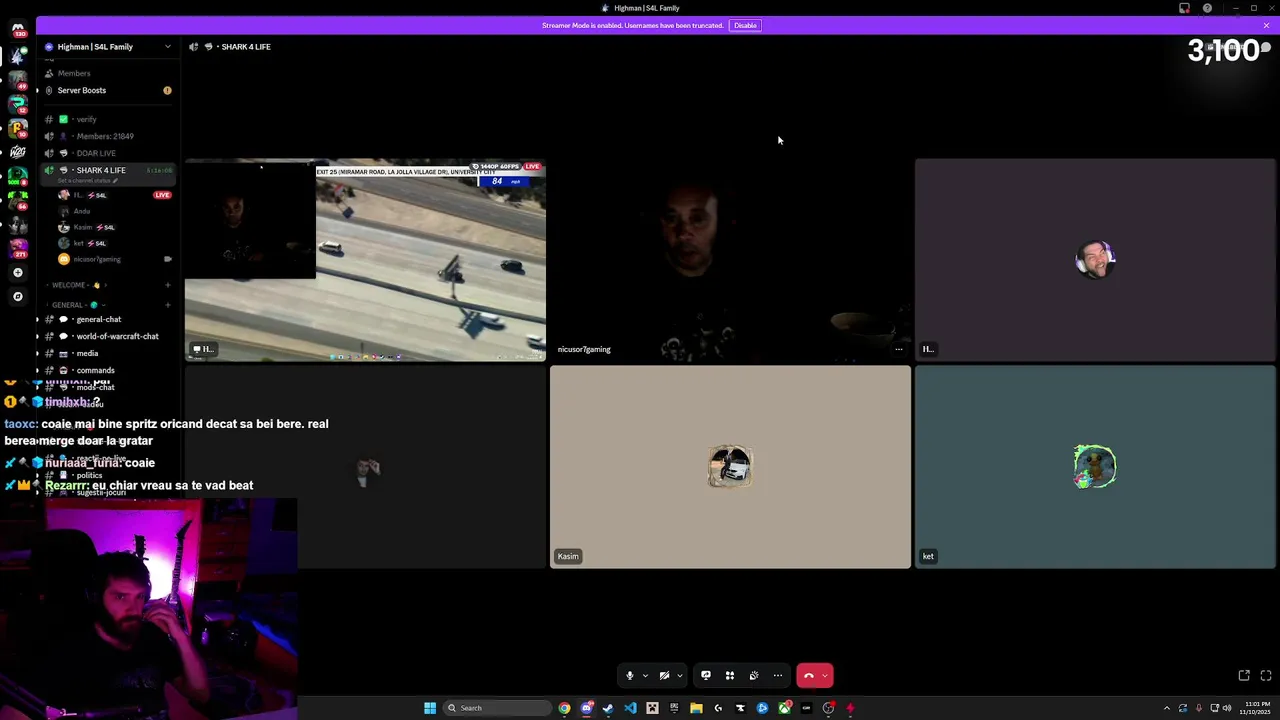Select the Members: 21849 voice channel

point(105,136)
